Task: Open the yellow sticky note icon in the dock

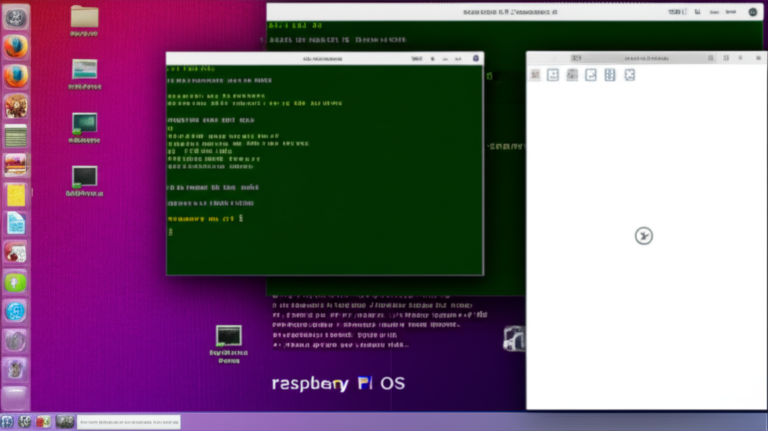Action: 16,194
